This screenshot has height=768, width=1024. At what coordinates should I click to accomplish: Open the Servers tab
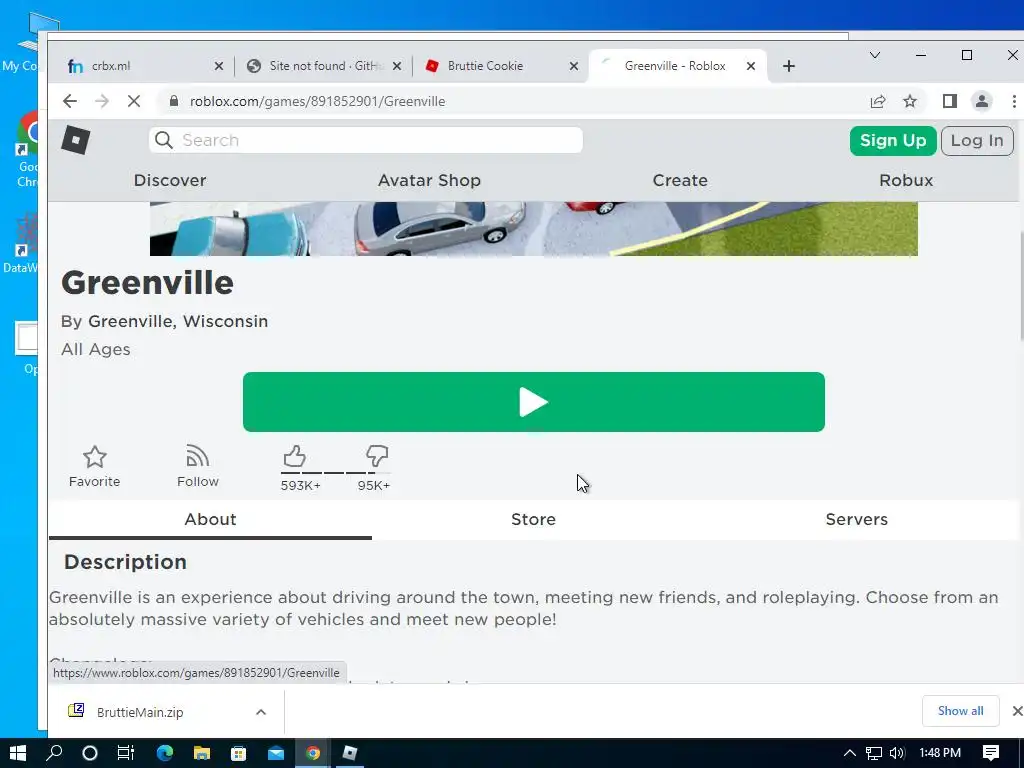(856, 519)
